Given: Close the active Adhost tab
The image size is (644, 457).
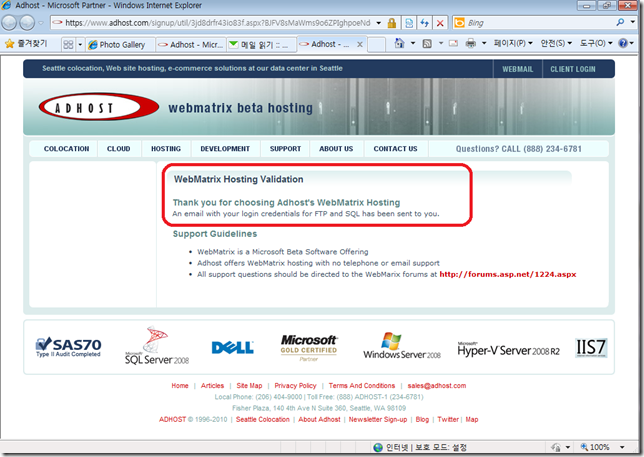Looking at the screenshot, I should tap(360, 44).
